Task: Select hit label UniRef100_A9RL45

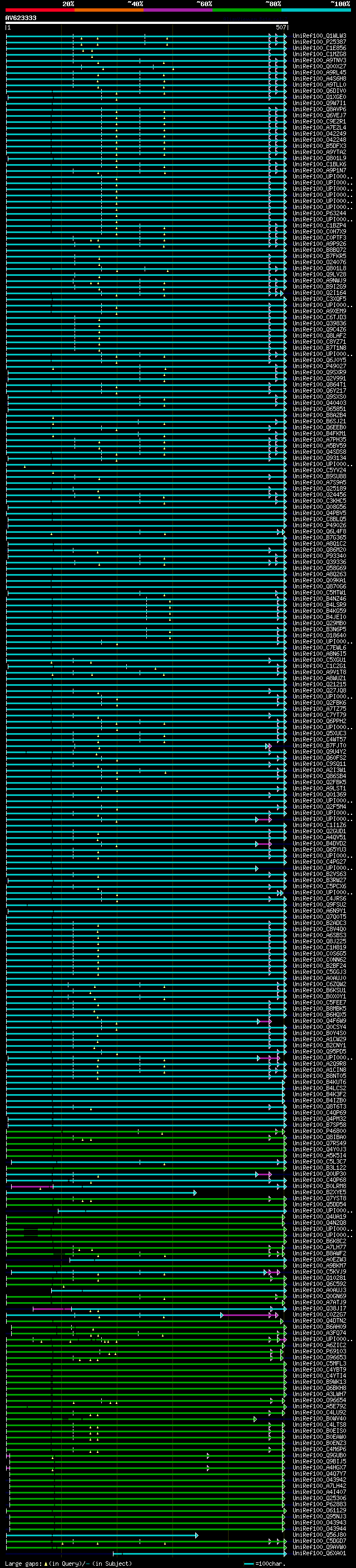Action: pos(319,72)
